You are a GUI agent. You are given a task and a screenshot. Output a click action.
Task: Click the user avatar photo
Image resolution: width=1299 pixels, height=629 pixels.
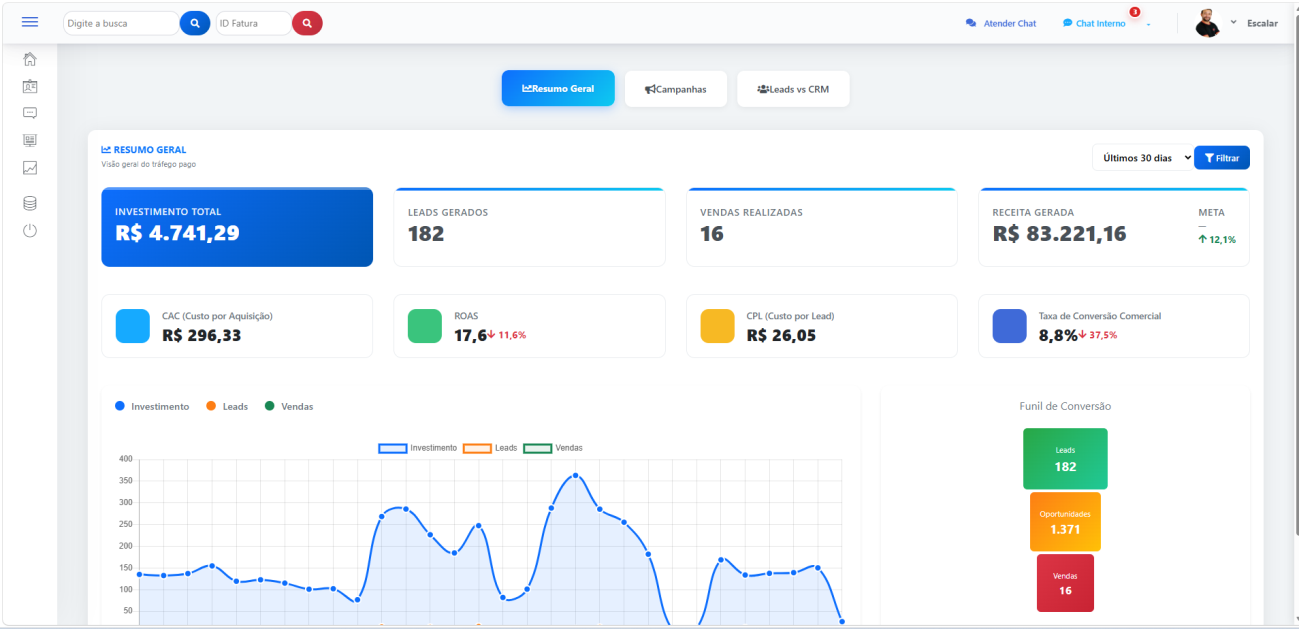pos(1208,23)
